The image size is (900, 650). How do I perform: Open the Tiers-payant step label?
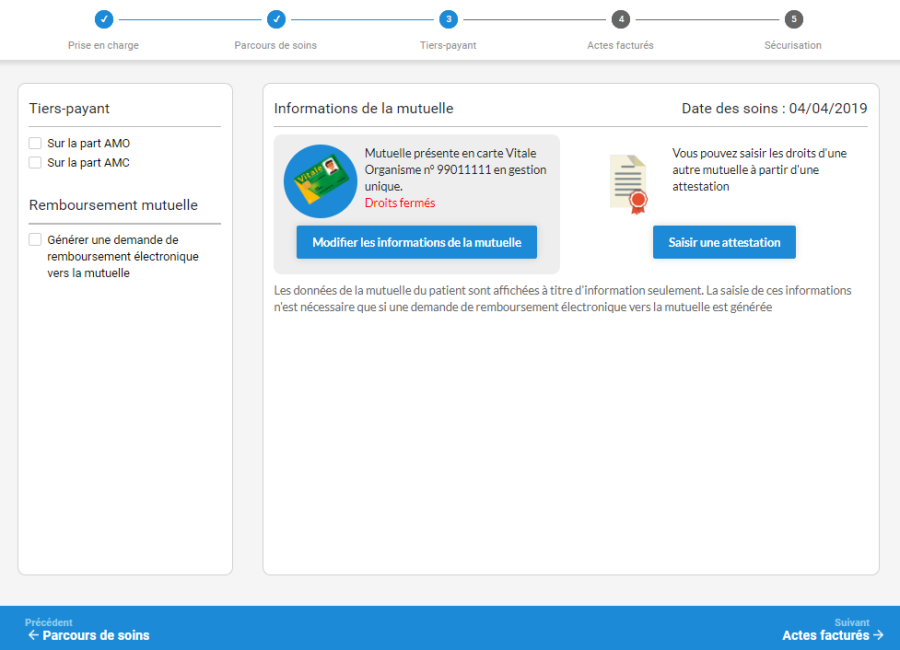(448, 46)
